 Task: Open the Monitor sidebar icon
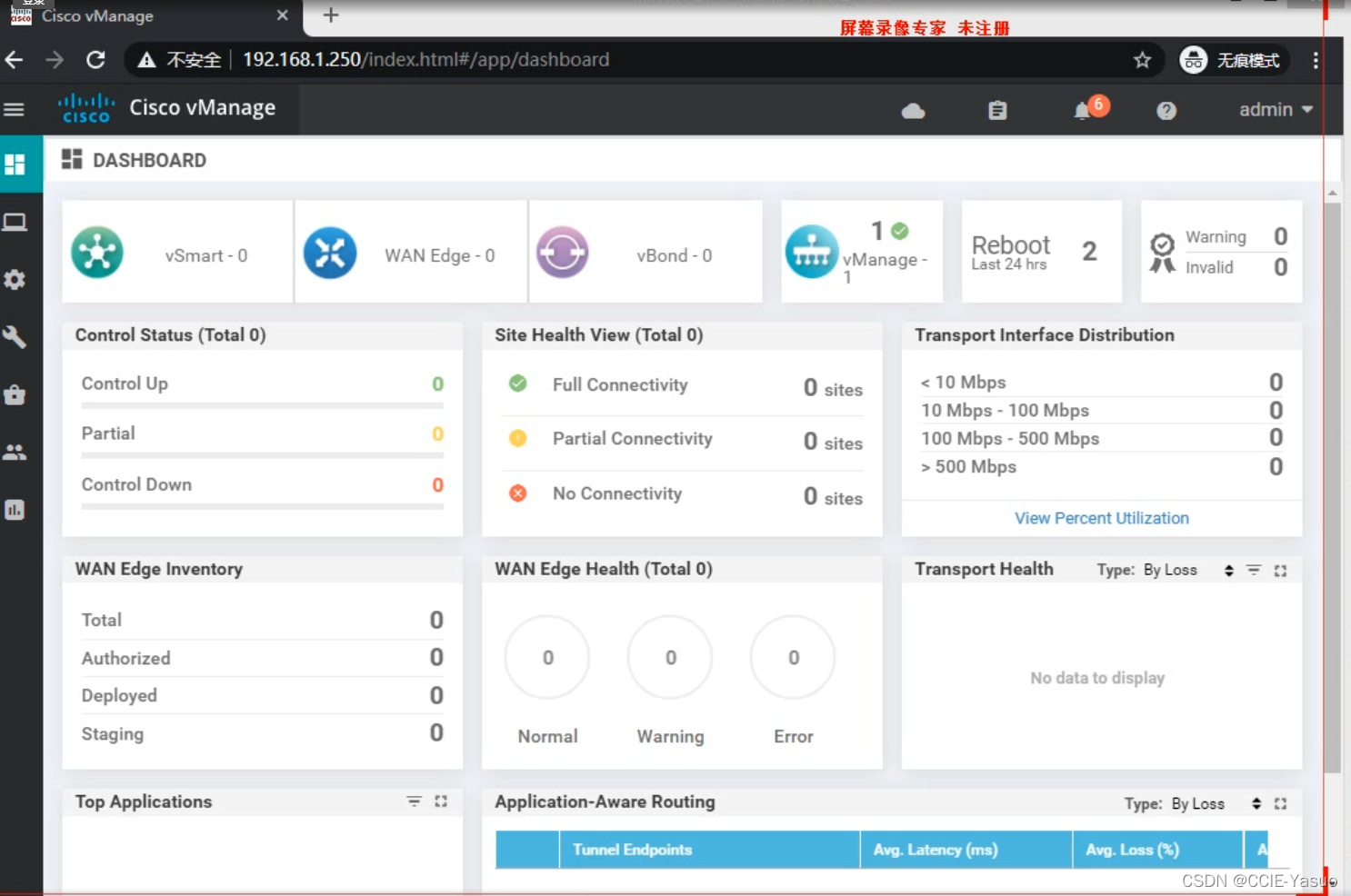click(x=15, y=222)
